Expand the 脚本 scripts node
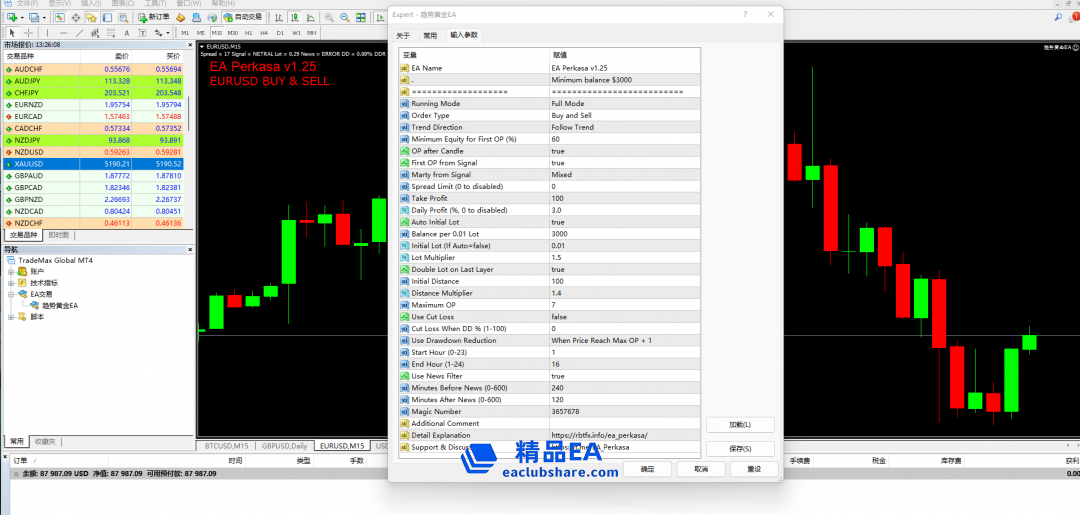This screenshot has width=1080, height=515. [x=11, y=317]
